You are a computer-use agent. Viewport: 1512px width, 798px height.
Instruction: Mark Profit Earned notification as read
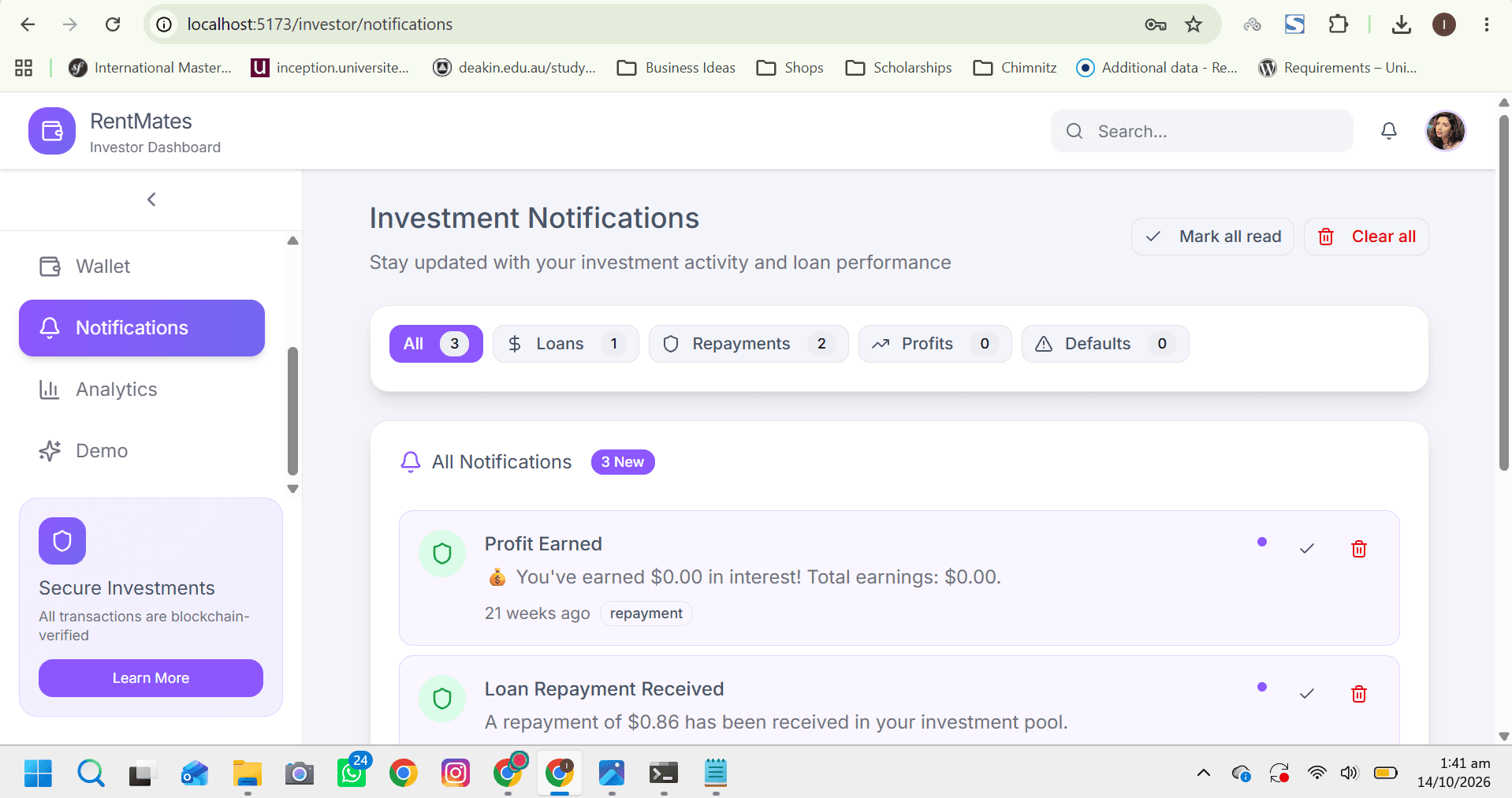click(x=1307, y=549)
